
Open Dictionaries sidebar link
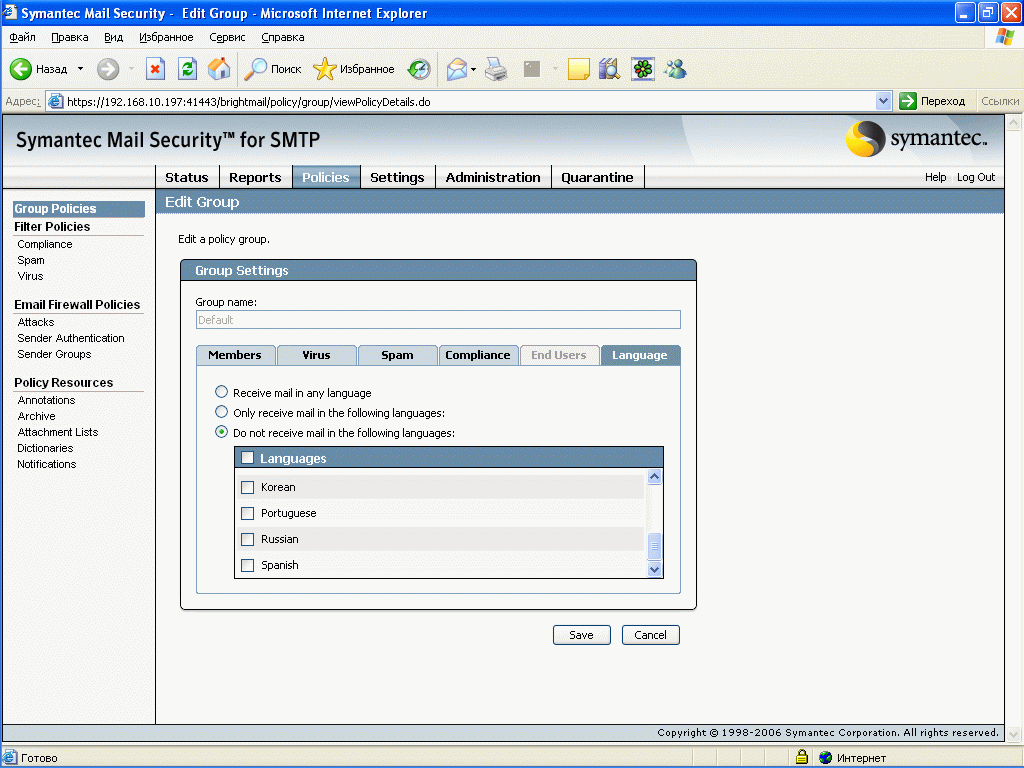[x=45, y=448]
